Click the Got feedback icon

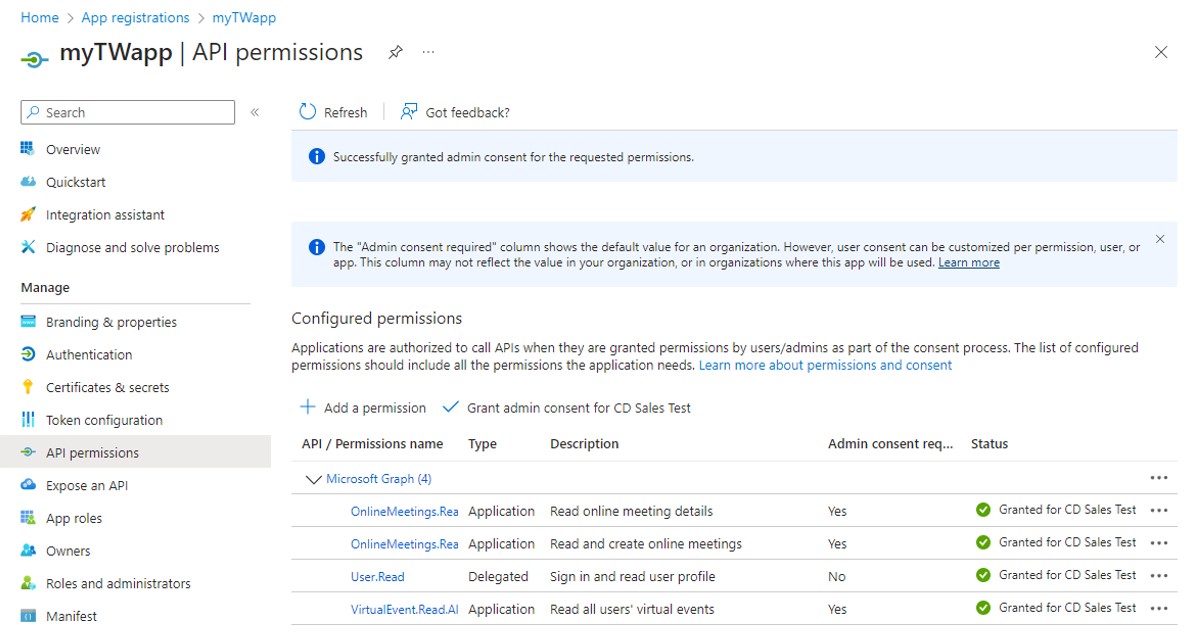point(408,112)
